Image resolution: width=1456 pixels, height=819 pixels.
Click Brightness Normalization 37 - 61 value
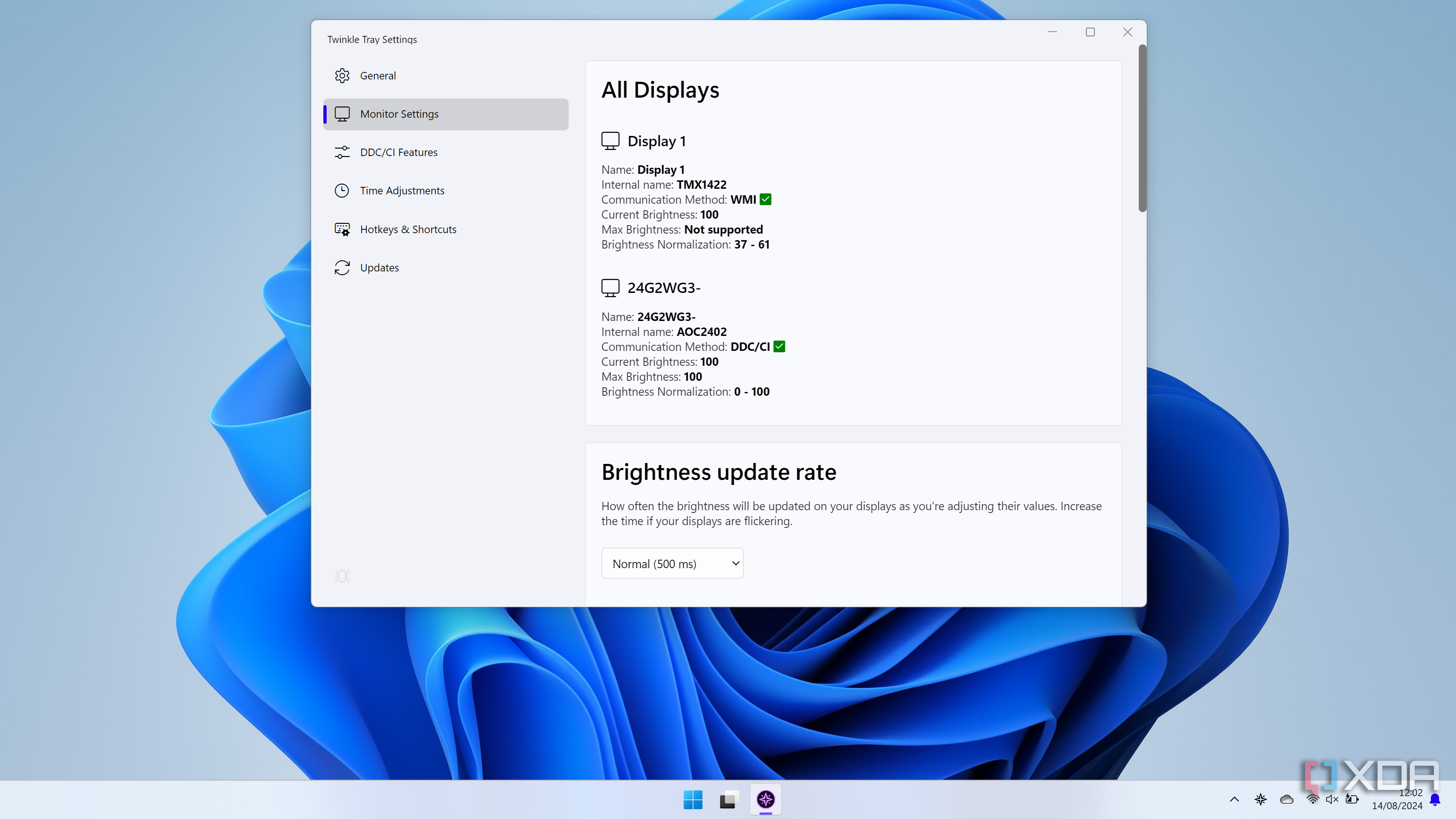click(752, 245)
